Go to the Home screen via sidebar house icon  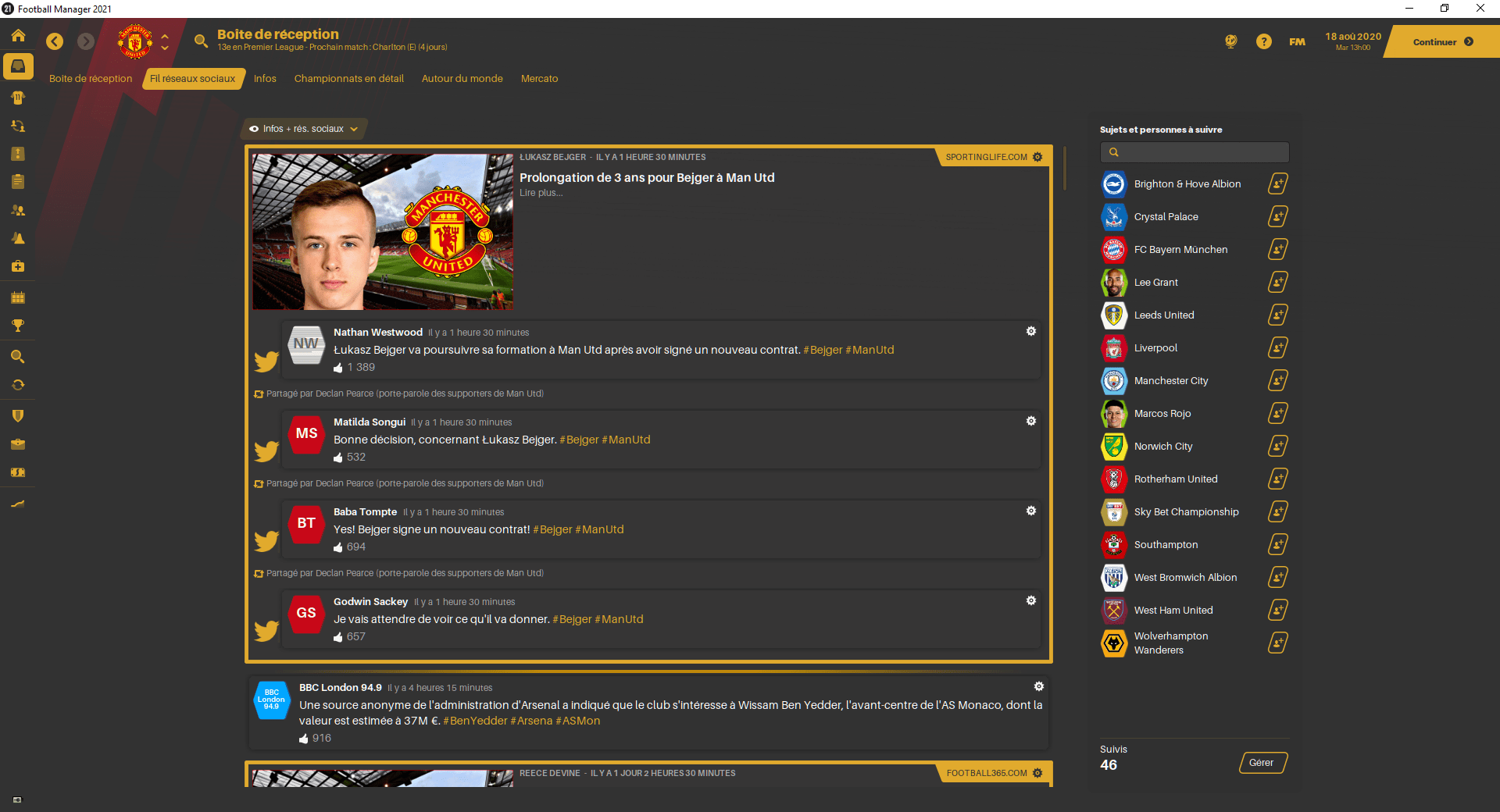tap(18, 36)
